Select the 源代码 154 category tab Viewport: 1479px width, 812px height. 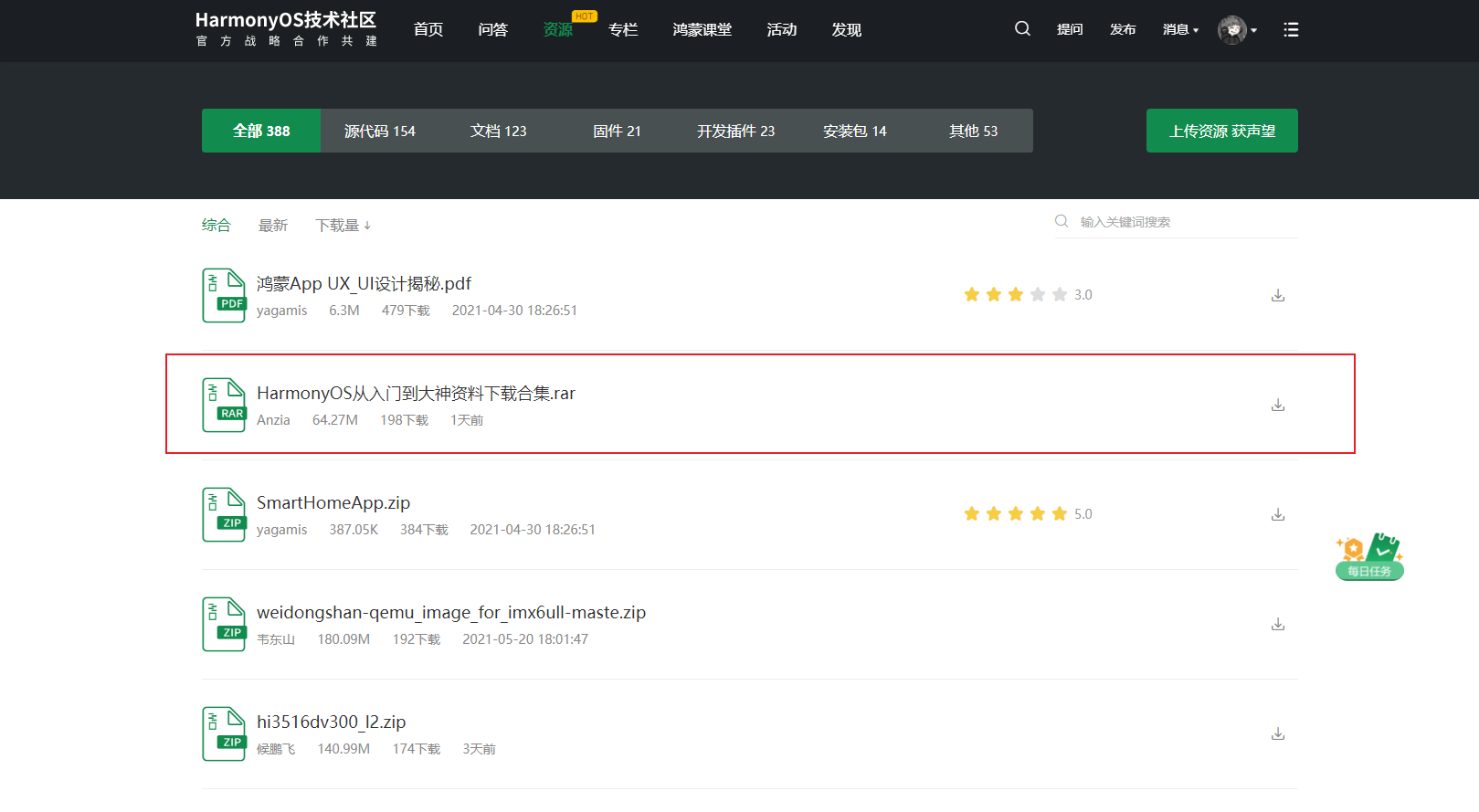pos(380,131)
